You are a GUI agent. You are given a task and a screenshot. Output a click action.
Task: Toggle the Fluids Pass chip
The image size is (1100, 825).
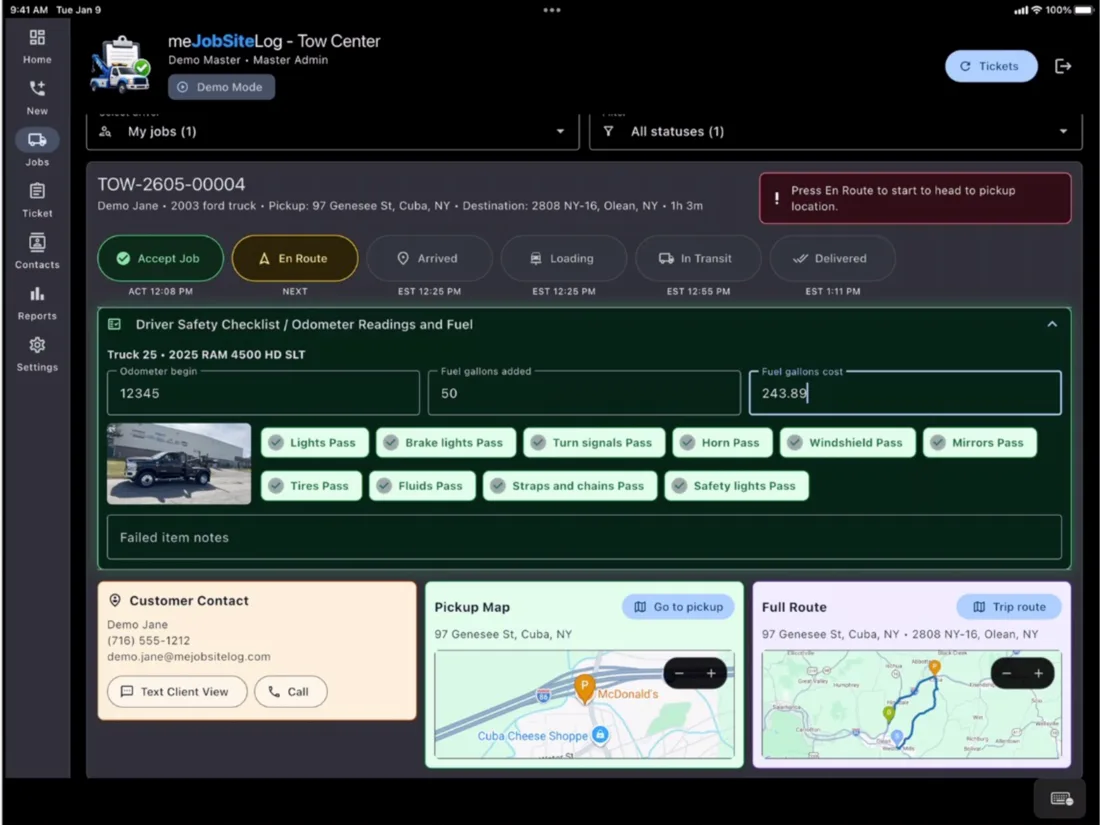(422, 485)
